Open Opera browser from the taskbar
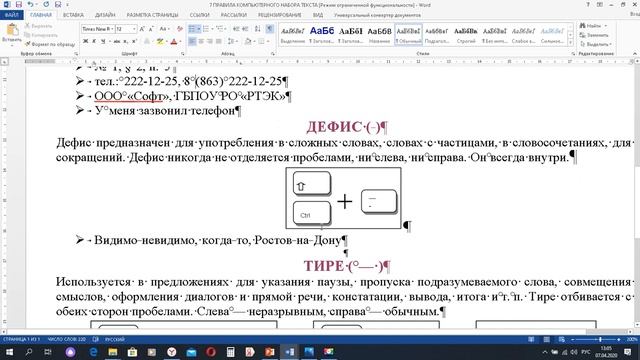 (211, 352)
